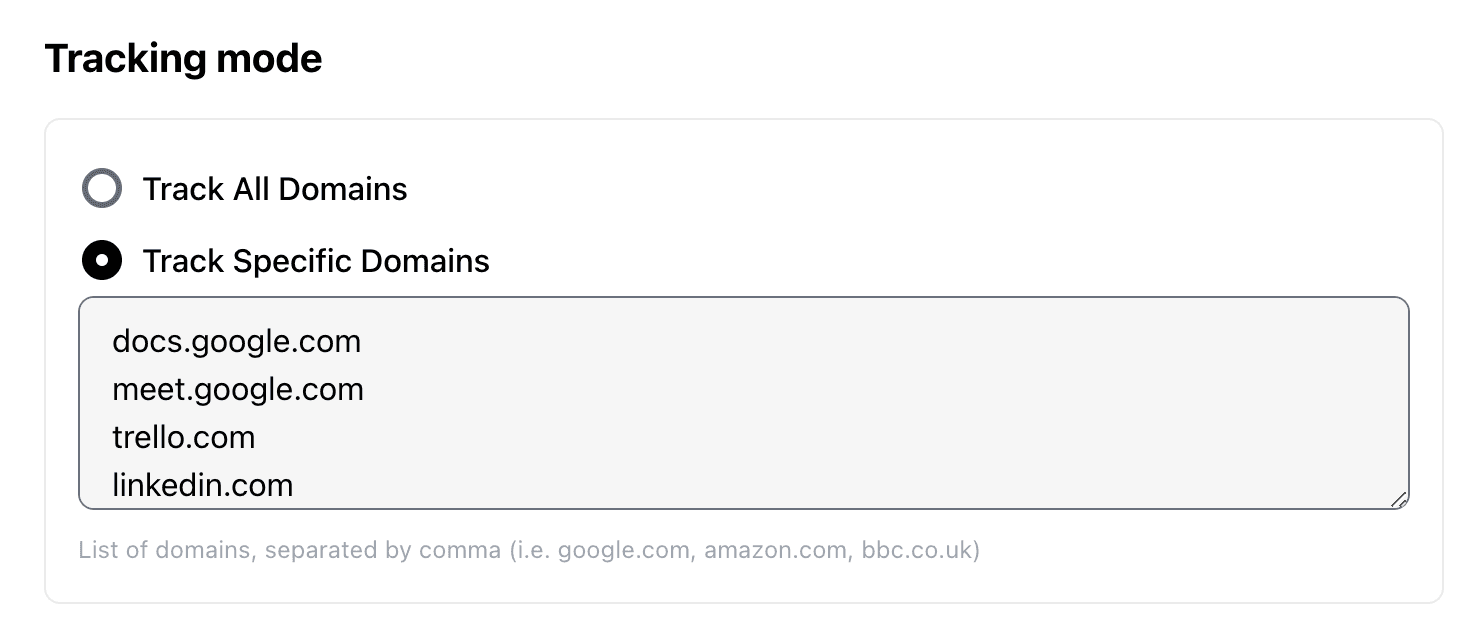This screenshot has height=632, width=1484.
Task: Place cursor on the trello.com entry
Action: click(184, 437)
